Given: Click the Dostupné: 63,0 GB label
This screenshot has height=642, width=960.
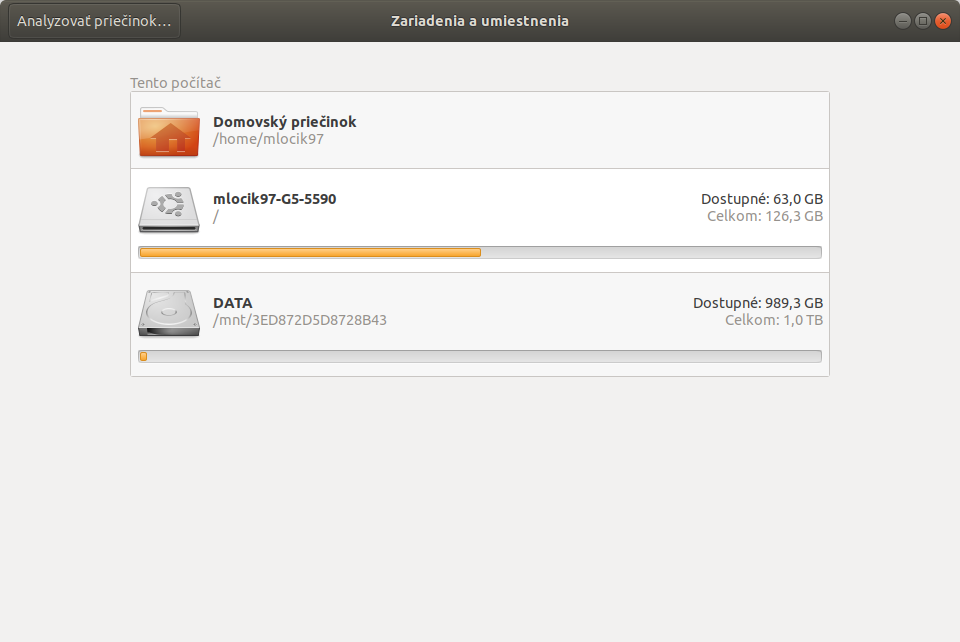Looking at the screenshot, I should pos(762,199).
